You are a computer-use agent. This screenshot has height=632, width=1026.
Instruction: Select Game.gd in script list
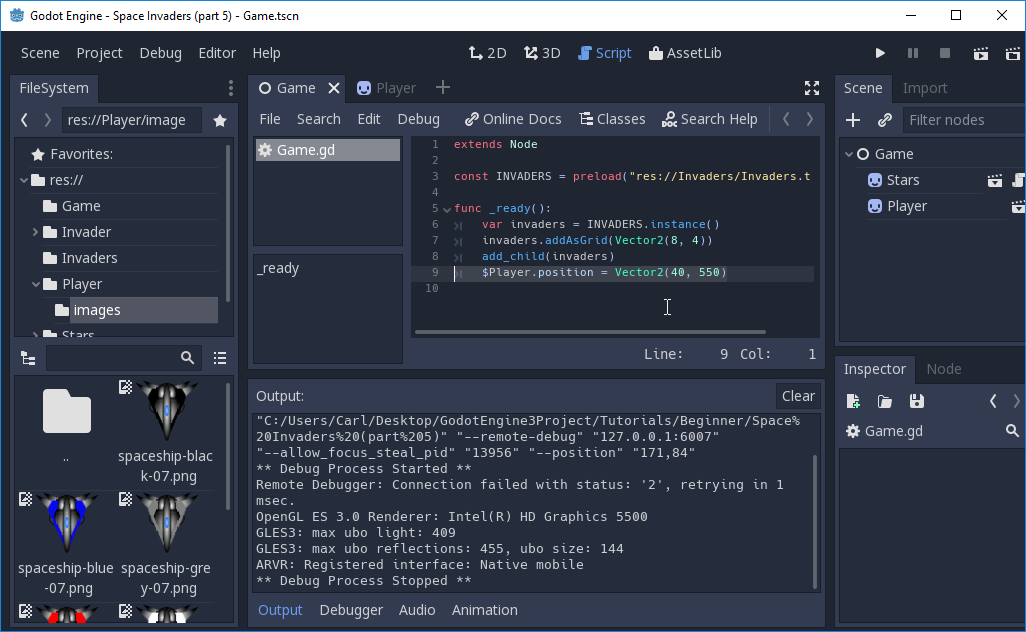pos(327,150)
